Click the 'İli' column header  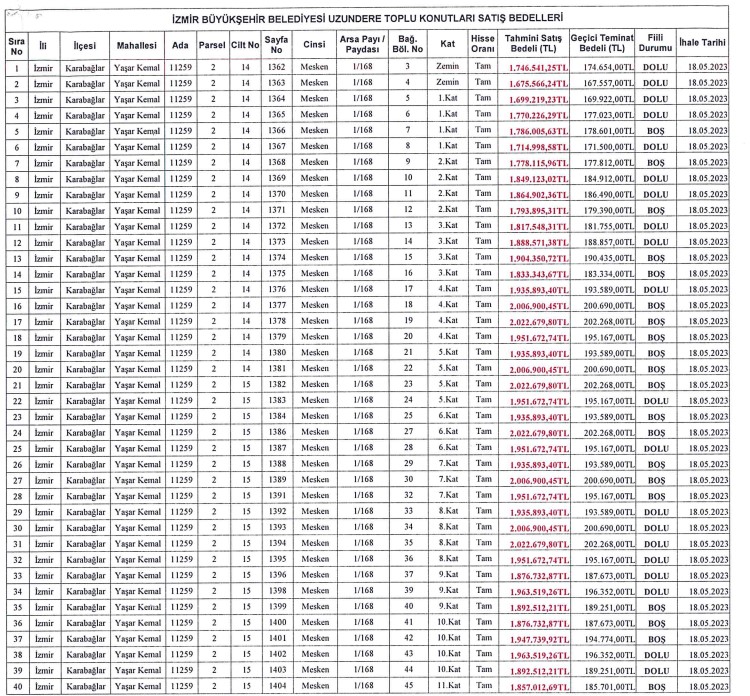point(43,45)
